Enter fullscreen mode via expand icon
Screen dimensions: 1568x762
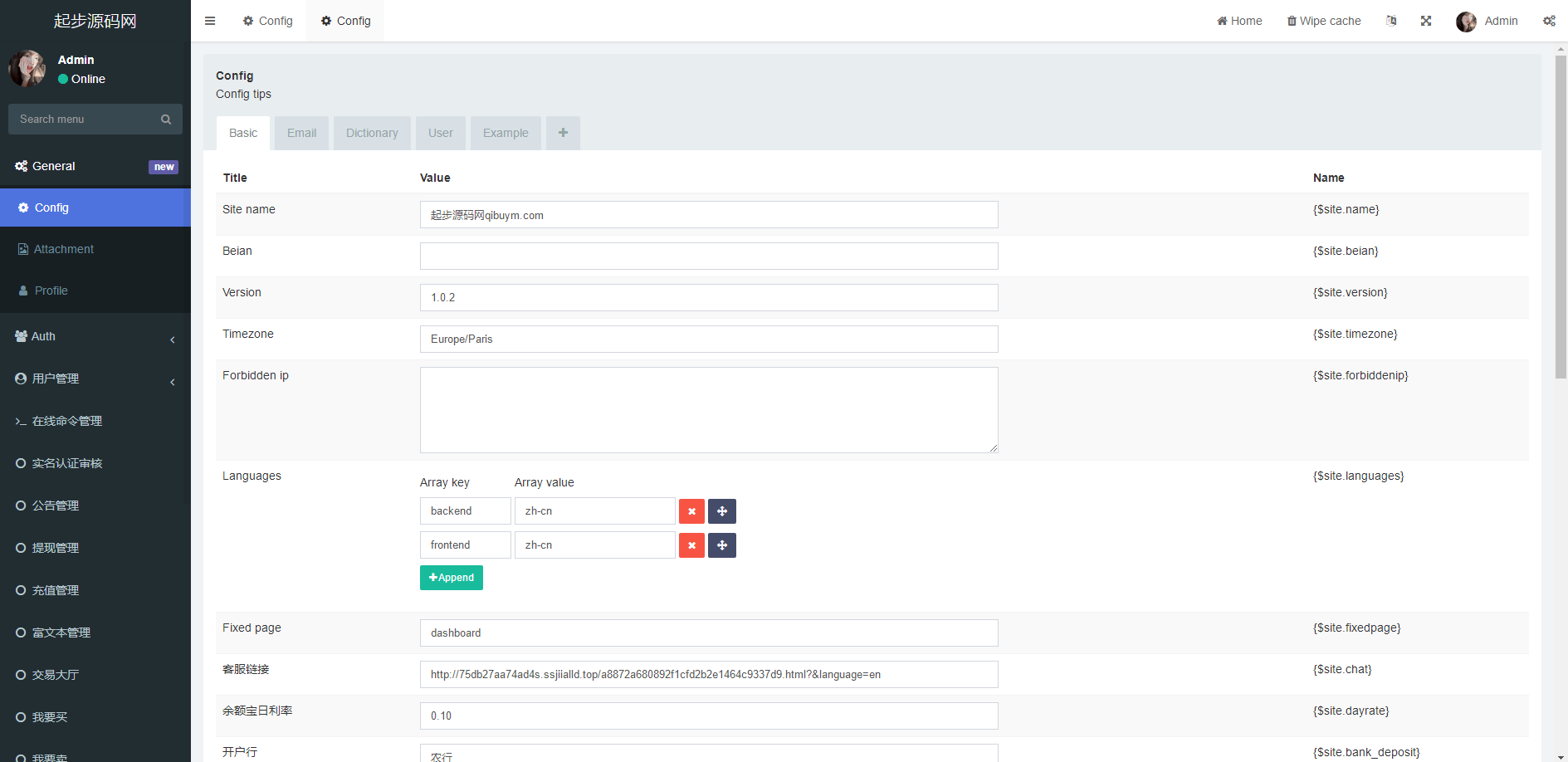pos(1426,21)
